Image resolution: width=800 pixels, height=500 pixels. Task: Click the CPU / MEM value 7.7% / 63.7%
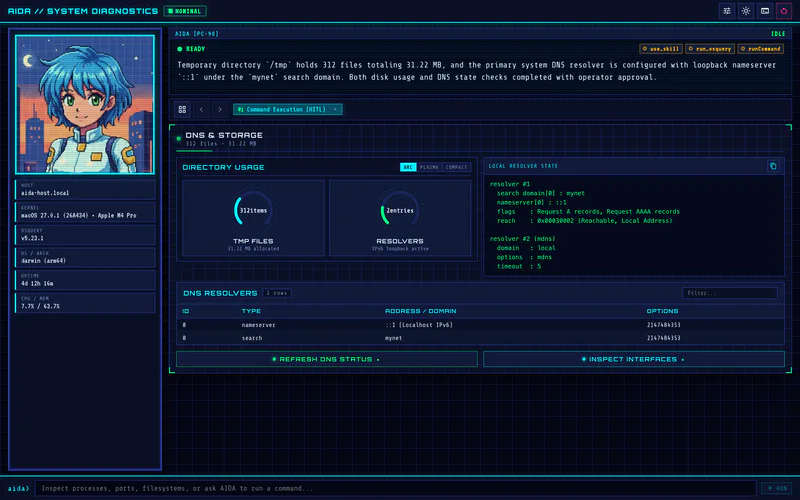(x=40, y=306)
